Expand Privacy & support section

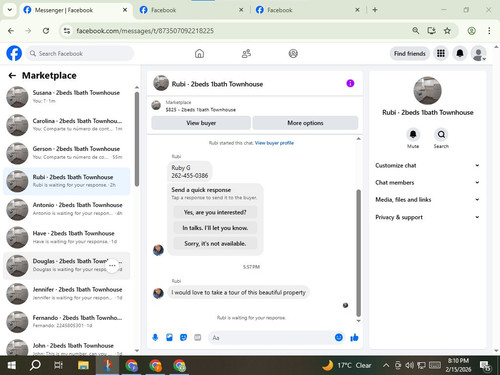[427, 217]
